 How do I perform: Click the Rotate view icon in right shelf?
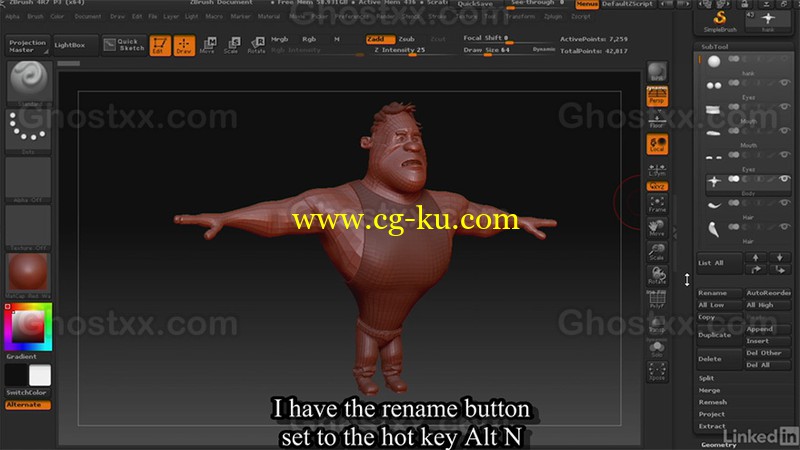(x=657, y=276)
